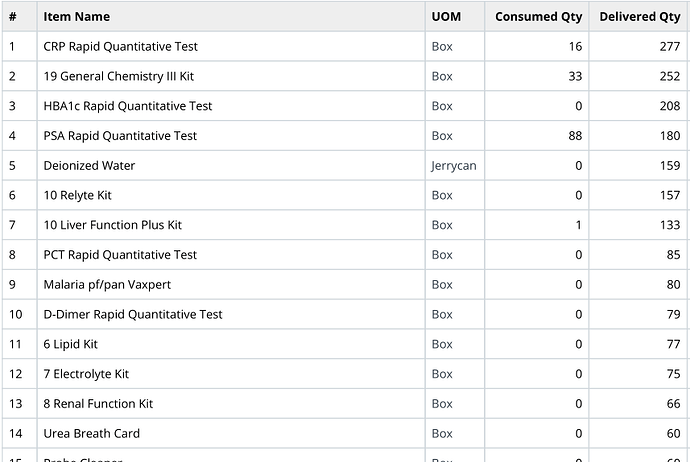Image resolution: width=690 pixels, height=462 pixels.
Task: Click the Box link for 6 Lipid Kit
Action: coord(442,344)
